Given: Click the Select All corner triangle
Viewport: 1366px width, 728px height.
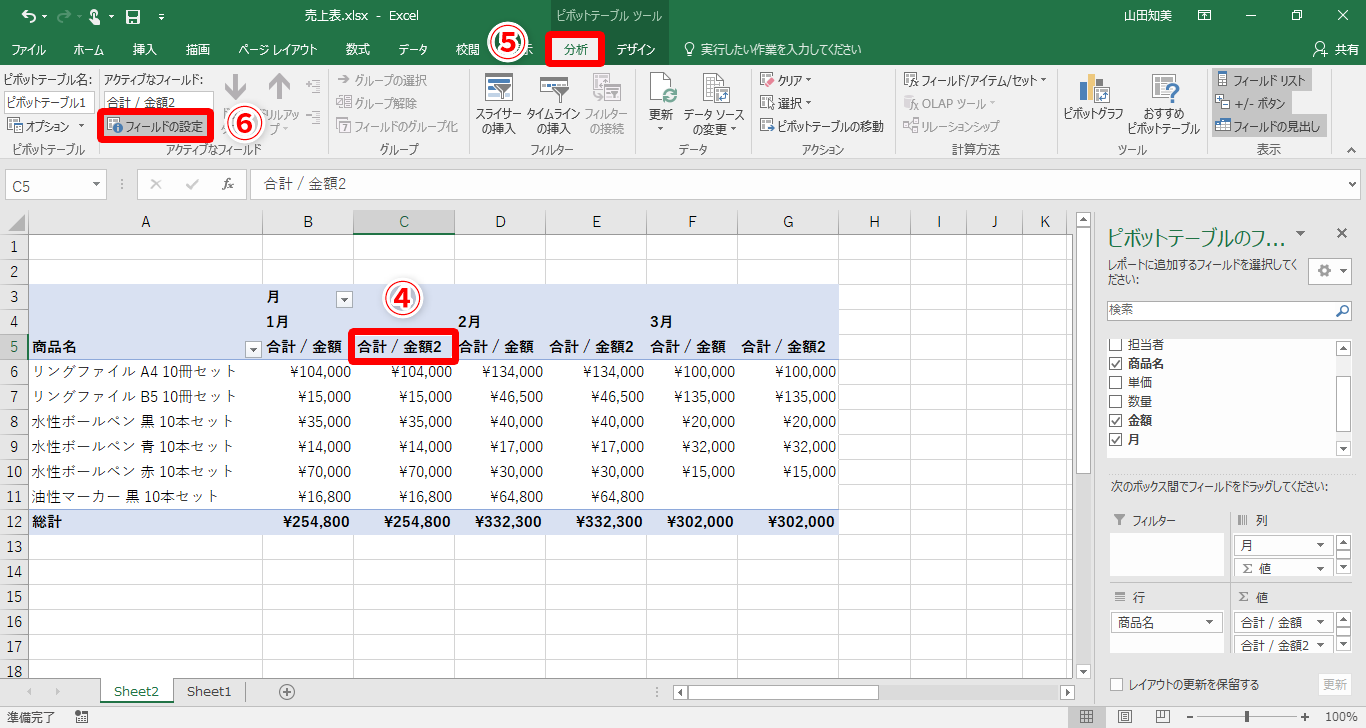Looking at the screenshot, I should tap(15, 222).
